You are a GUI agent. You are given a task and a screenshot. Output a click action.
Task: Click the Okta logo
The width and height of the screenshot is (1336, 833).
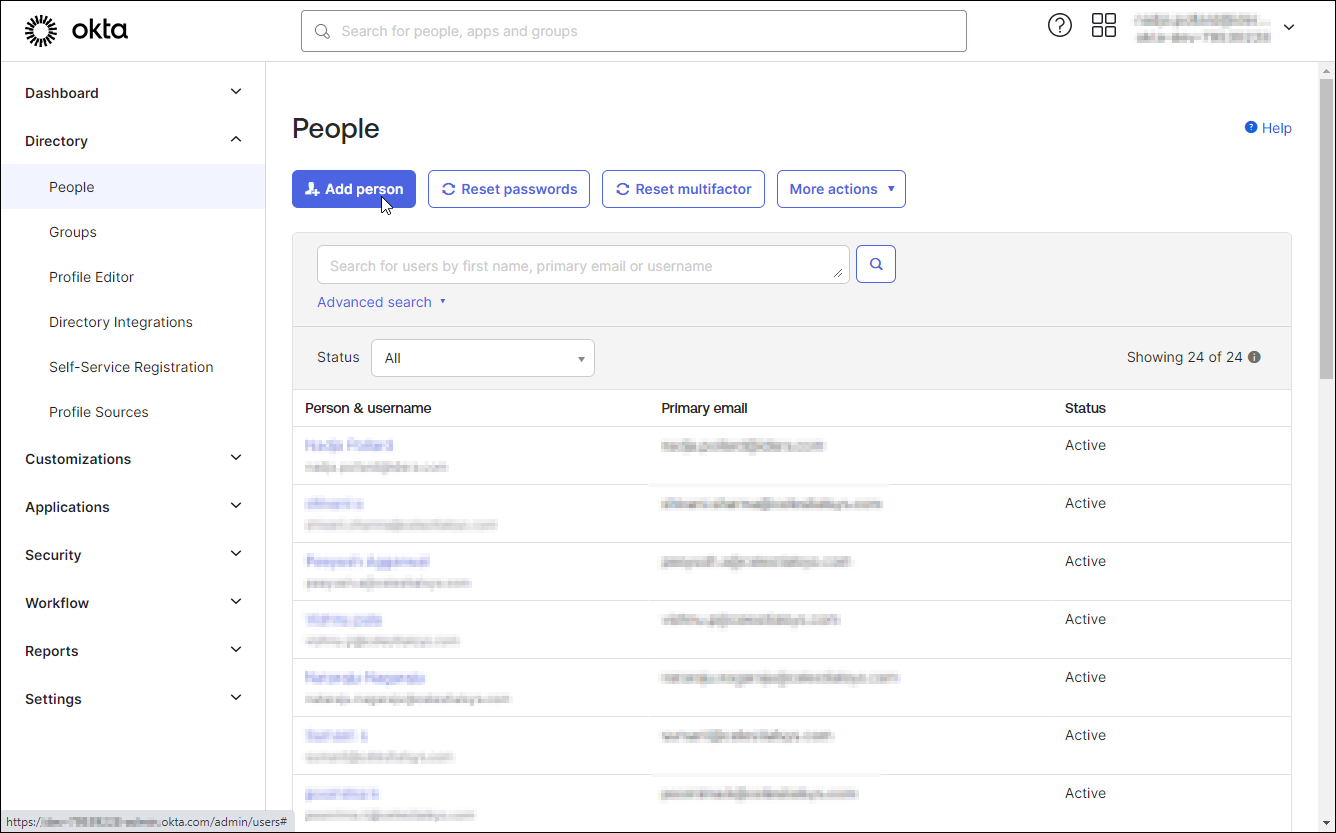point(76,31)
